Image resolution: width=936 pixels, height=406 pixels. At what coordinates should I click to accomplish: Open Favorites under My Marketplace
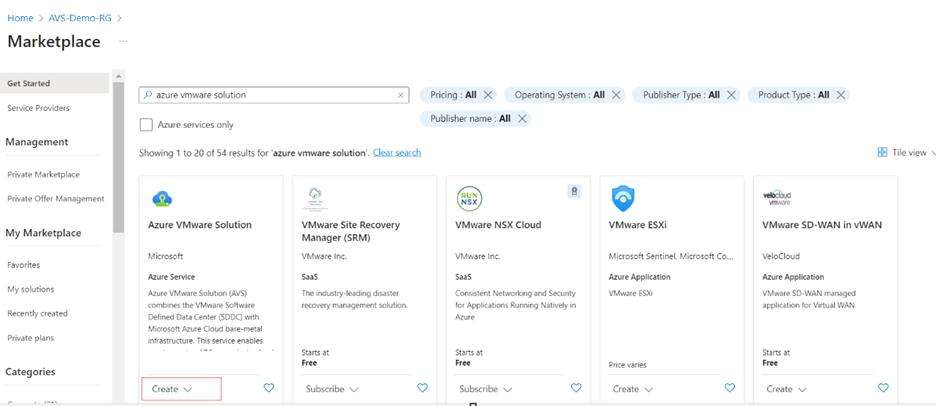click(x=23, y=264)
